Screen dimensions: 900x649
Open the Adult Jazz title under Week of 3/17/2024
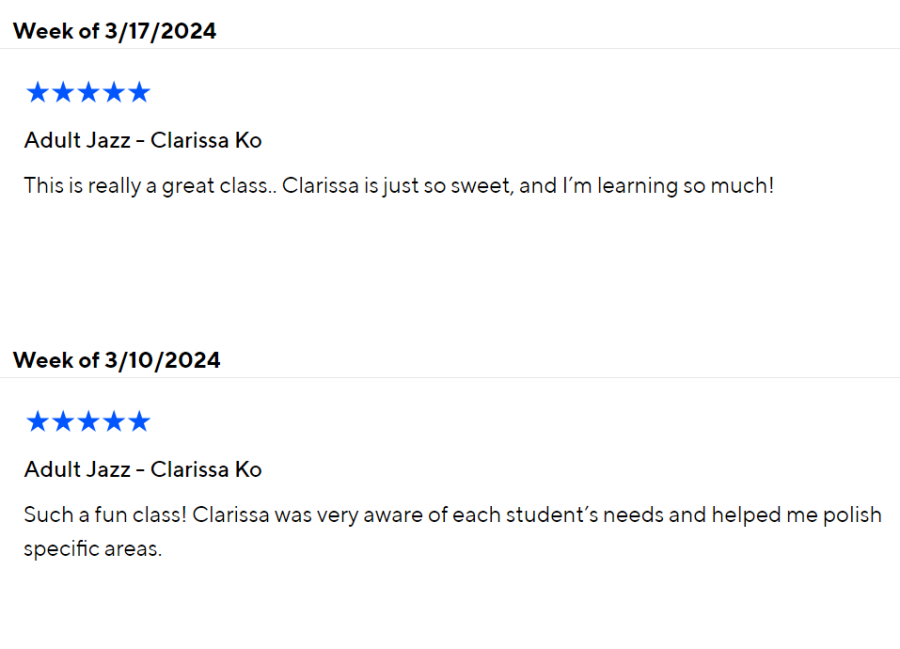click(143, 140)
